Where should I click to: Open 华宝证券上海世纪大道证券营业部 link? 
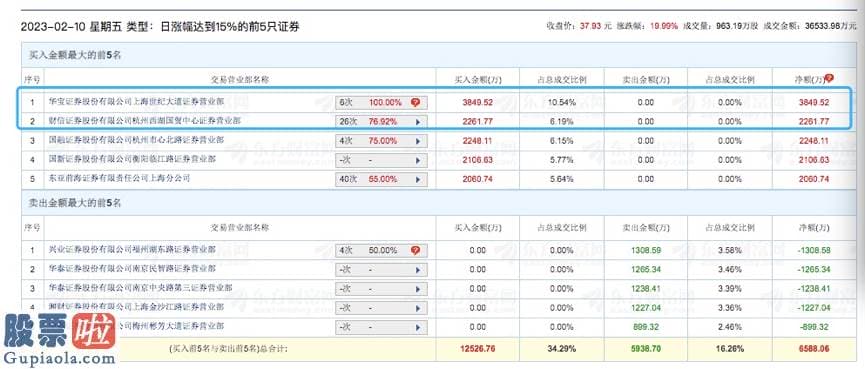click(x=136, y=101)
